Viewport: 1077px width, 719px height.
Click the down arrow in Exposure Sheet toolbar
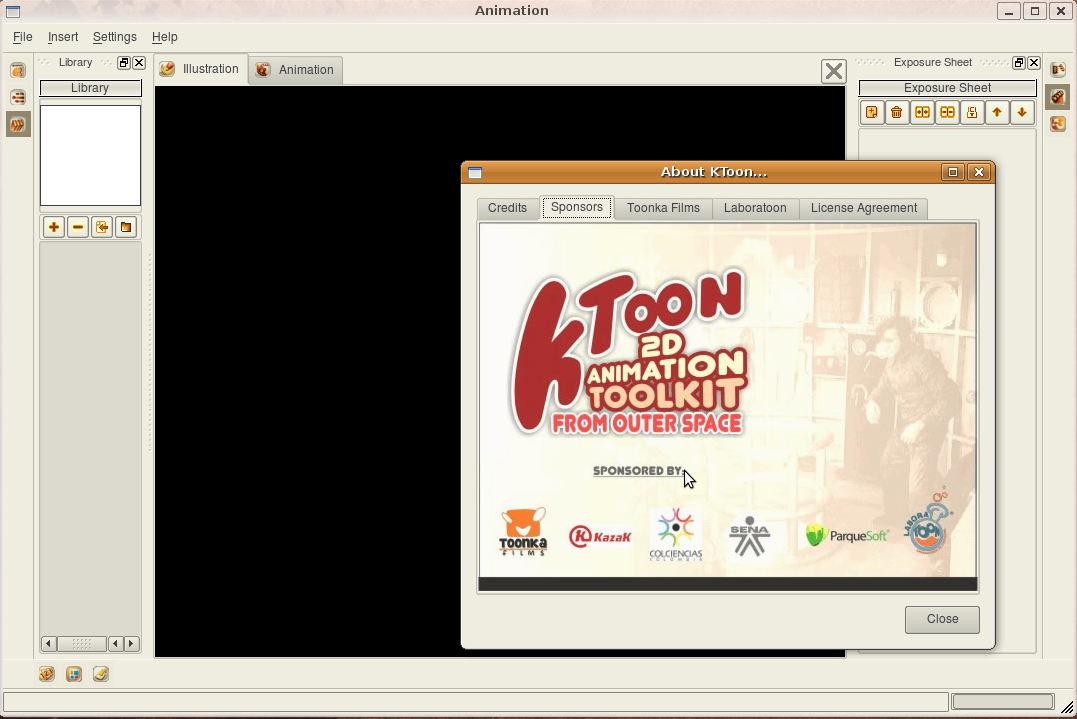tap(1022, 113)
